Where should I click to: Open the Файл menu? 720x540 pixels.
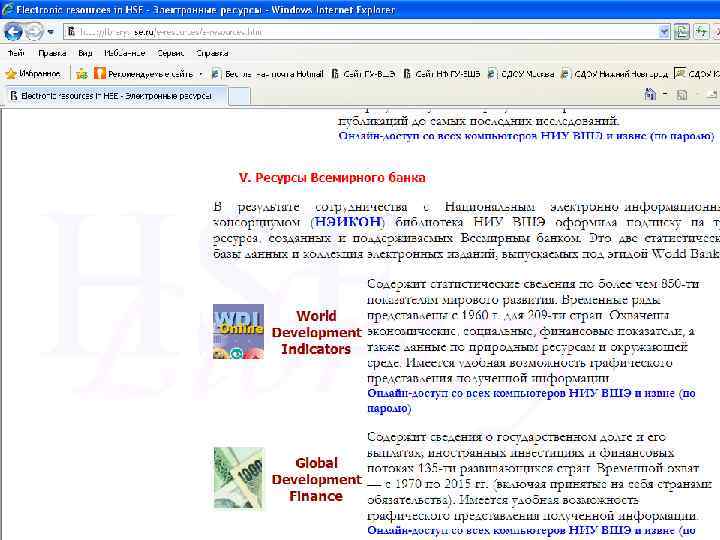coord(17,53)
